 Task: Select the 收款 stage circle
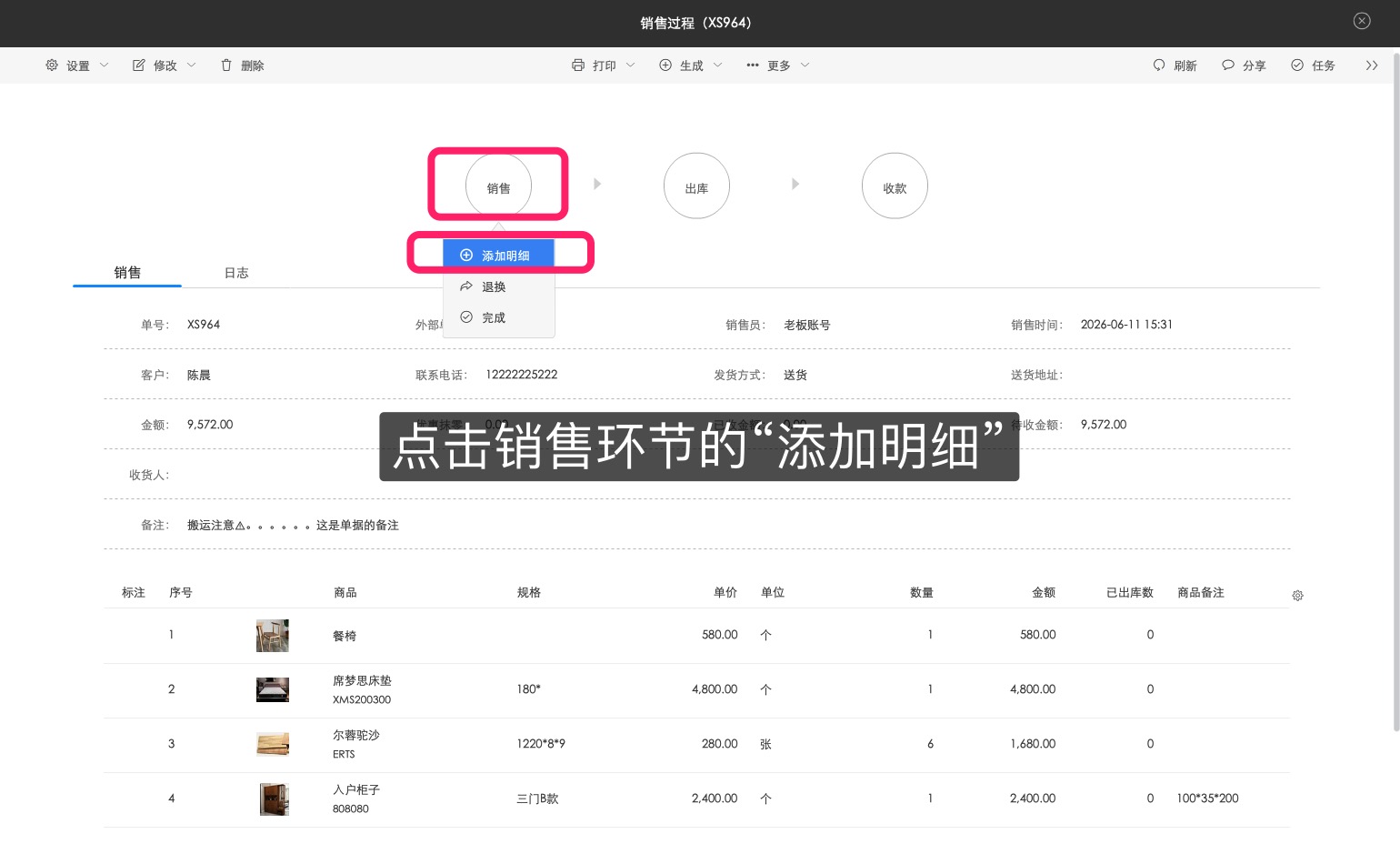(895, 186)
